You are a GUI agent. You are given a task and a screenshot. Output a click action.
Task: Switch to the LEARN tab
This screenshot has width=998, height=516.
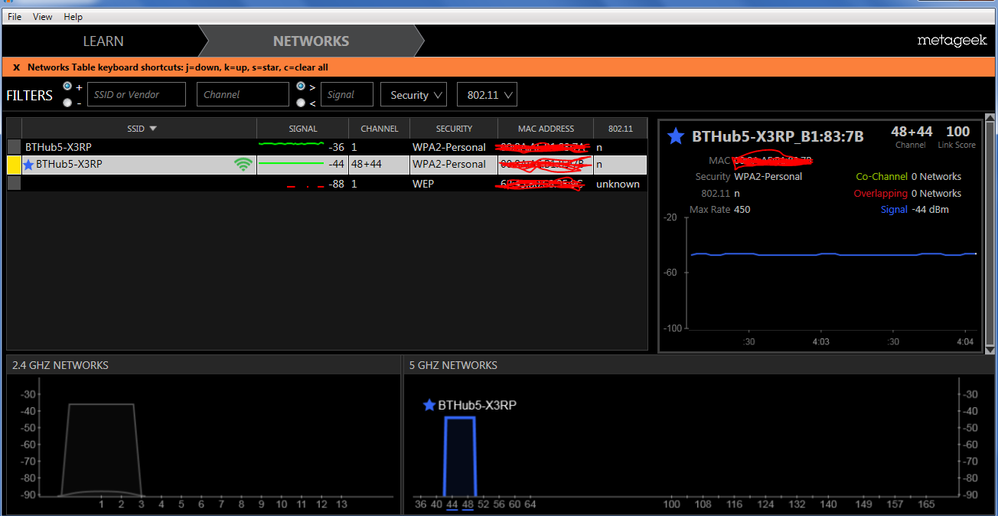point(103,41)
